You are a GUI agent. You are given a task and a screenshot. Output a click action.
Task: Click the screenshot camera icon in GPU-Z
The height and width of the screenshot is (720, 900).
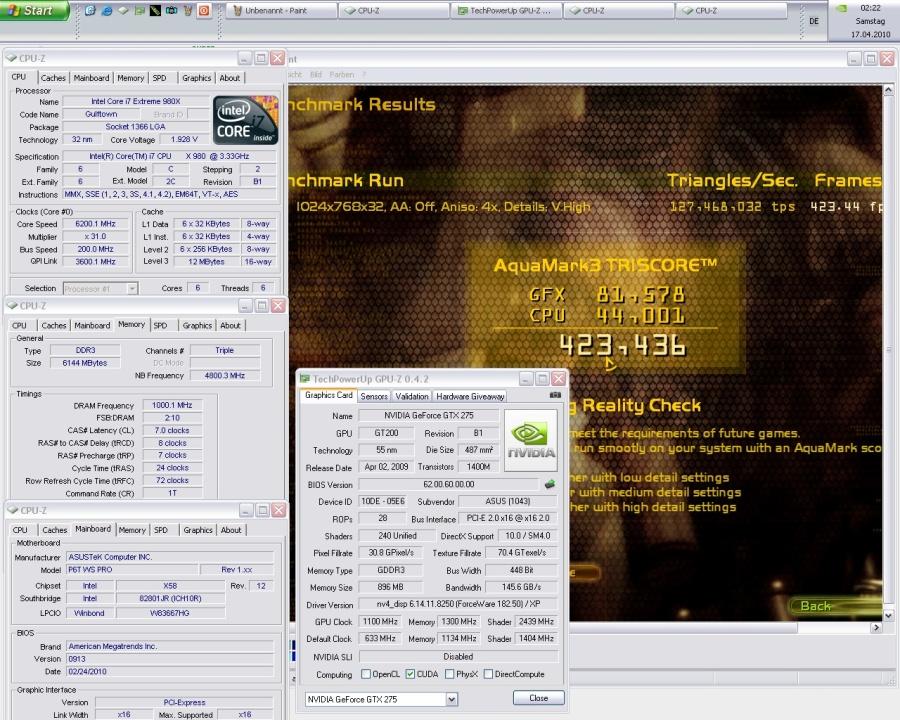click(555, 395)
